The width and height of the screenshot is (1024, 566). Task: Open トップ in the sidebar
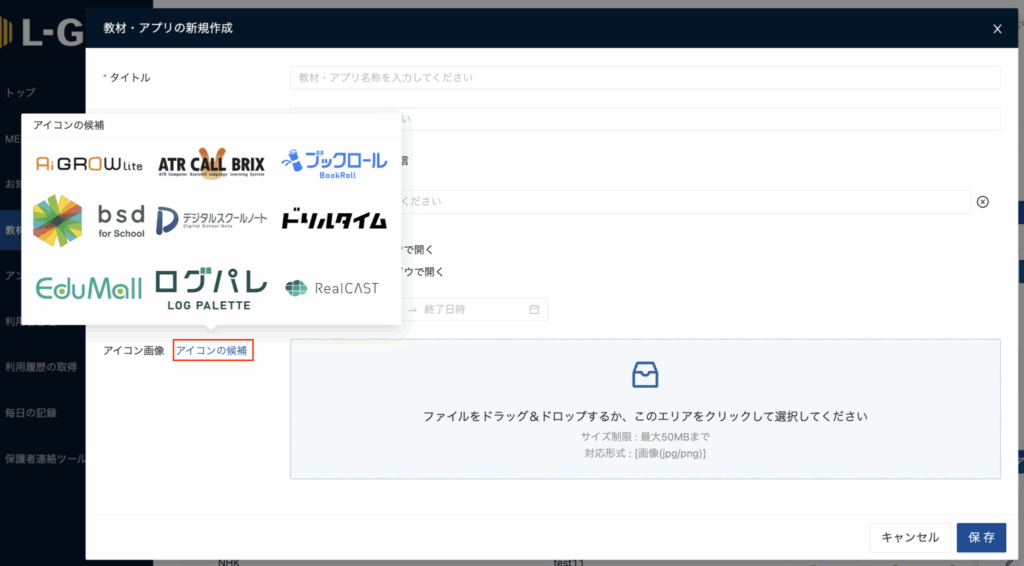21,93
